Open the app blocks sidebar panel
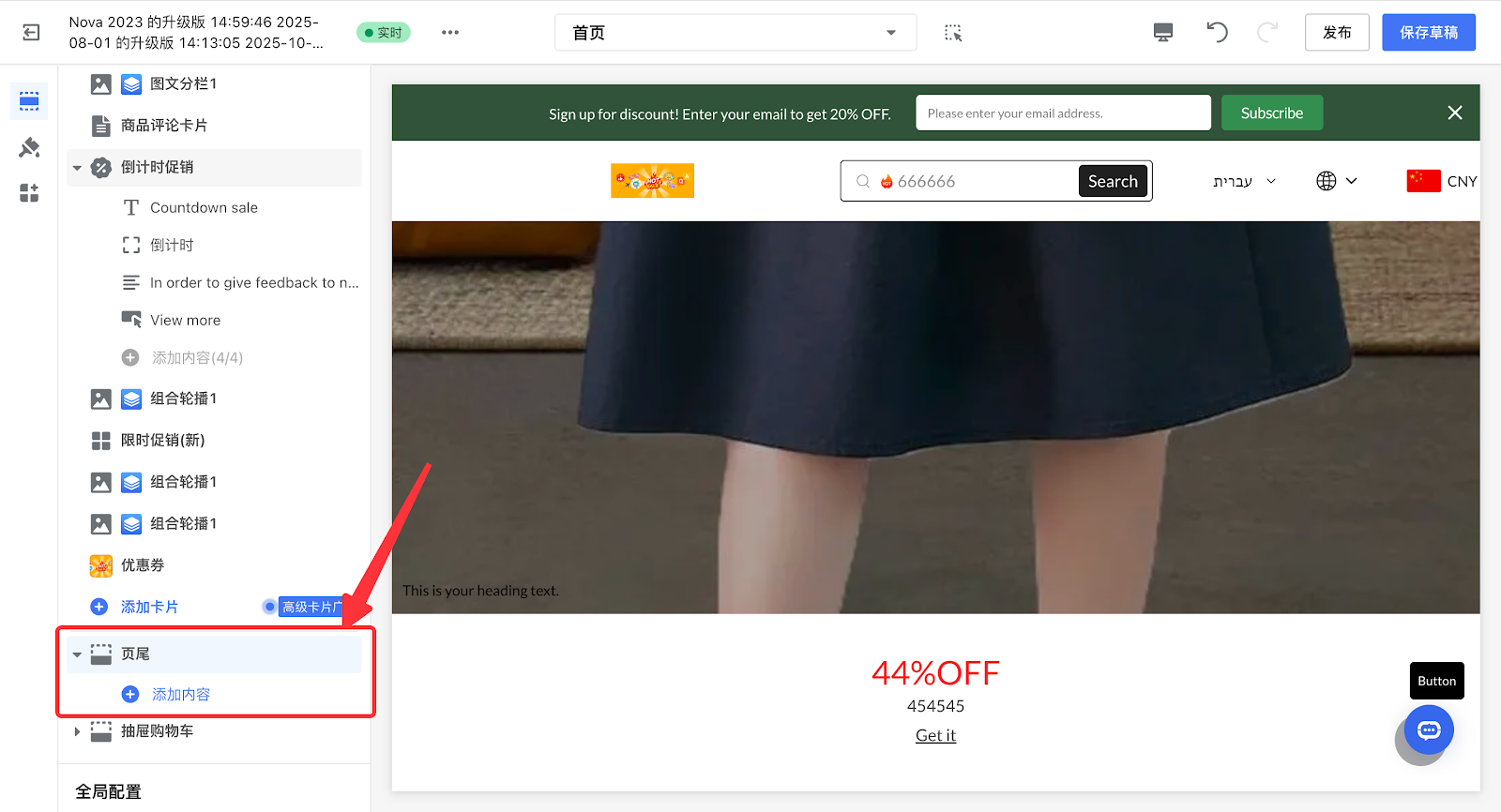The height and width of the screenshot is (812, 1501). tap(29, 193)
